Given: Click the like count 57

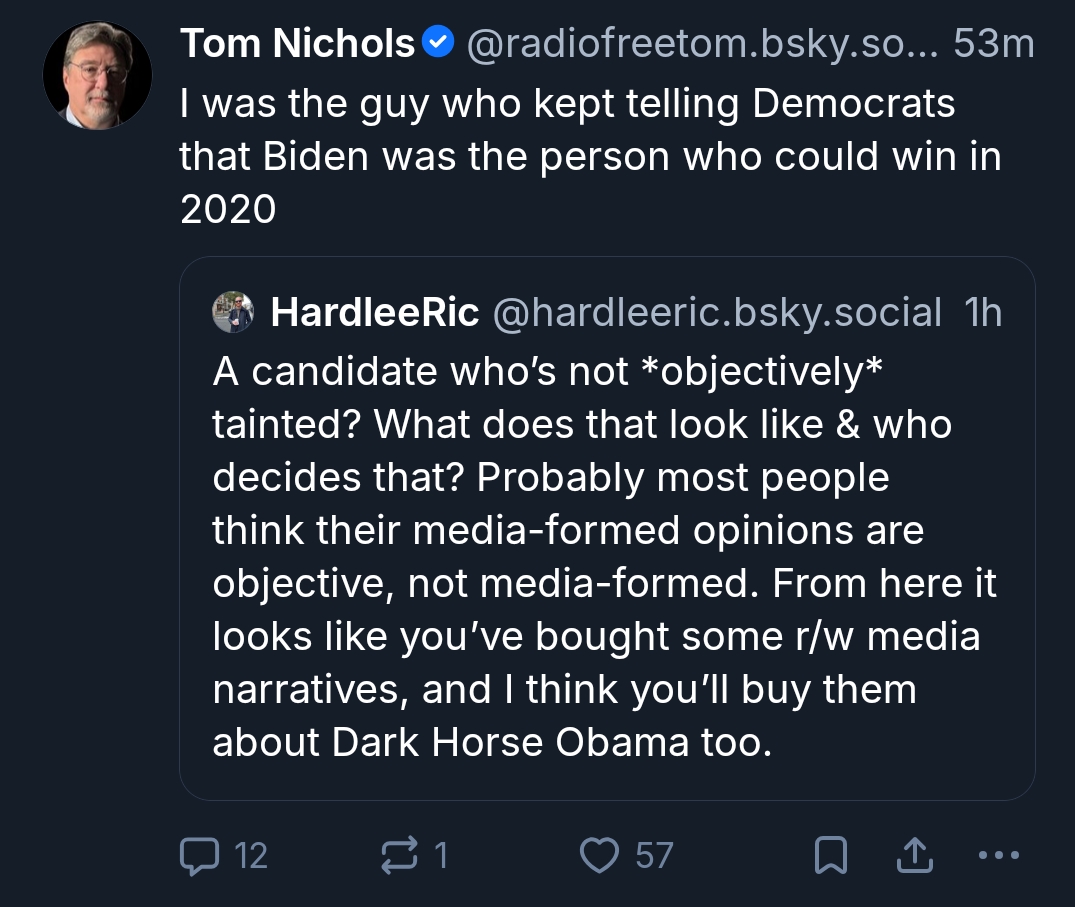Looking at the screenshot, I should pos(654,856).
